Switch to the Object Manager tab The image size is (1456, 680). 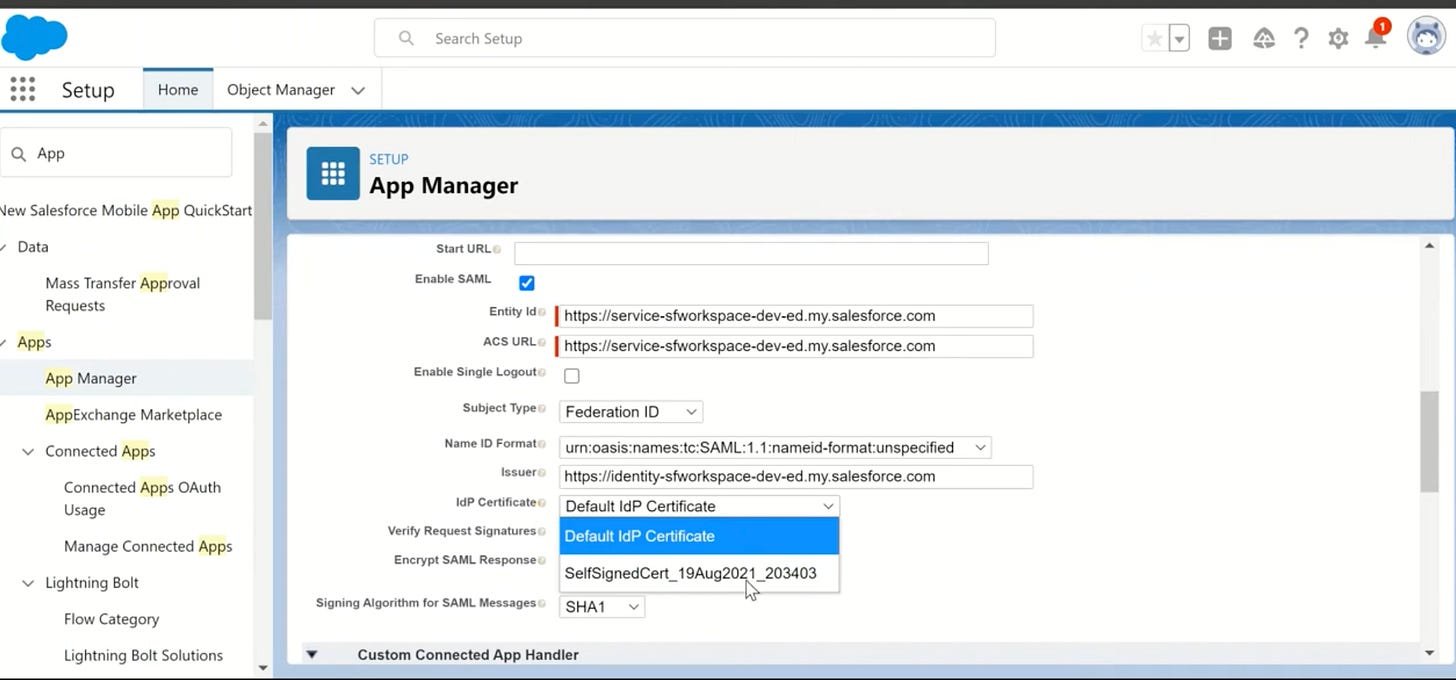pyautogui.click(x=281, y=89)
